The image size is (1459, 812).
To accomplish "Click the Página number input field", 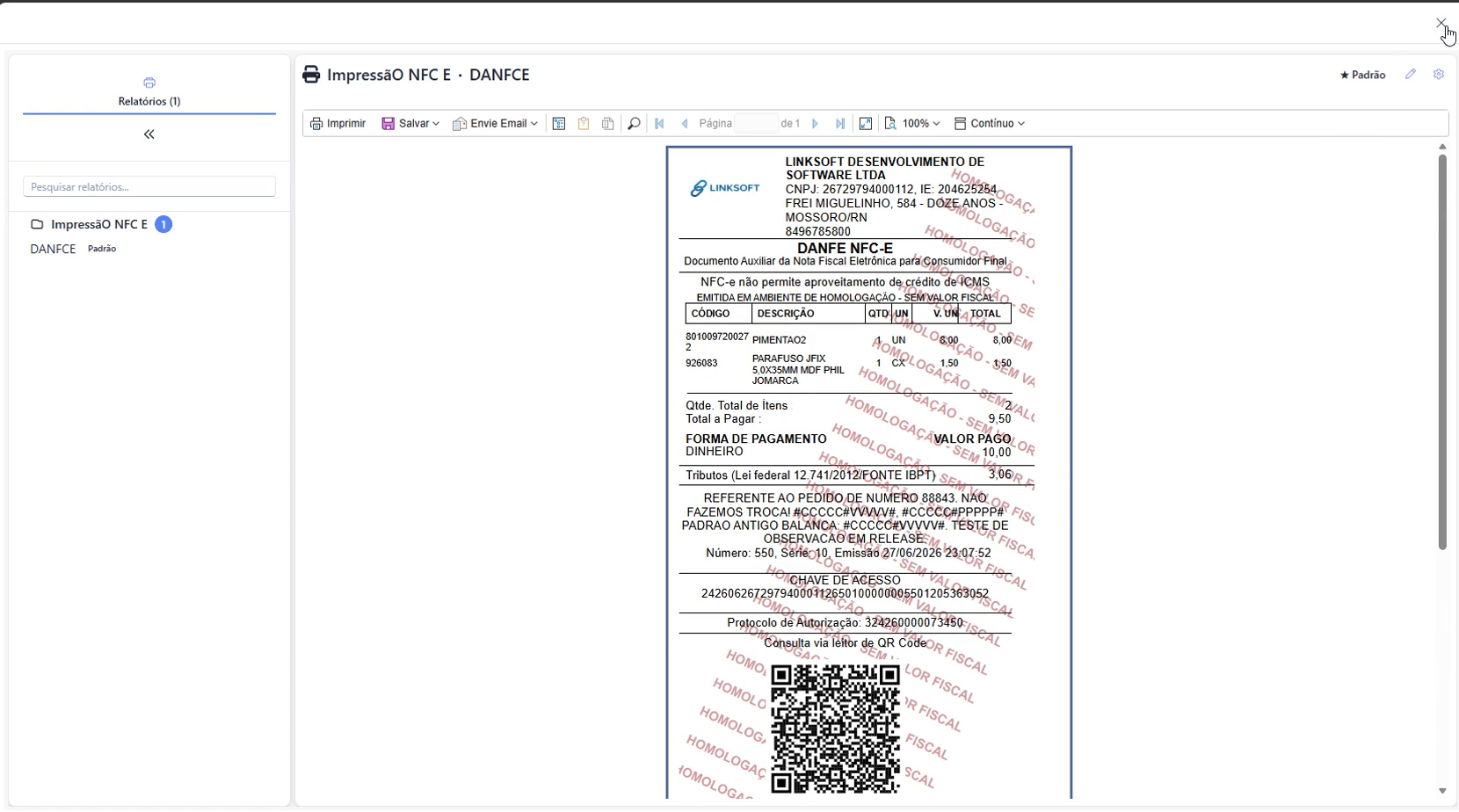I will coord(756,124).
